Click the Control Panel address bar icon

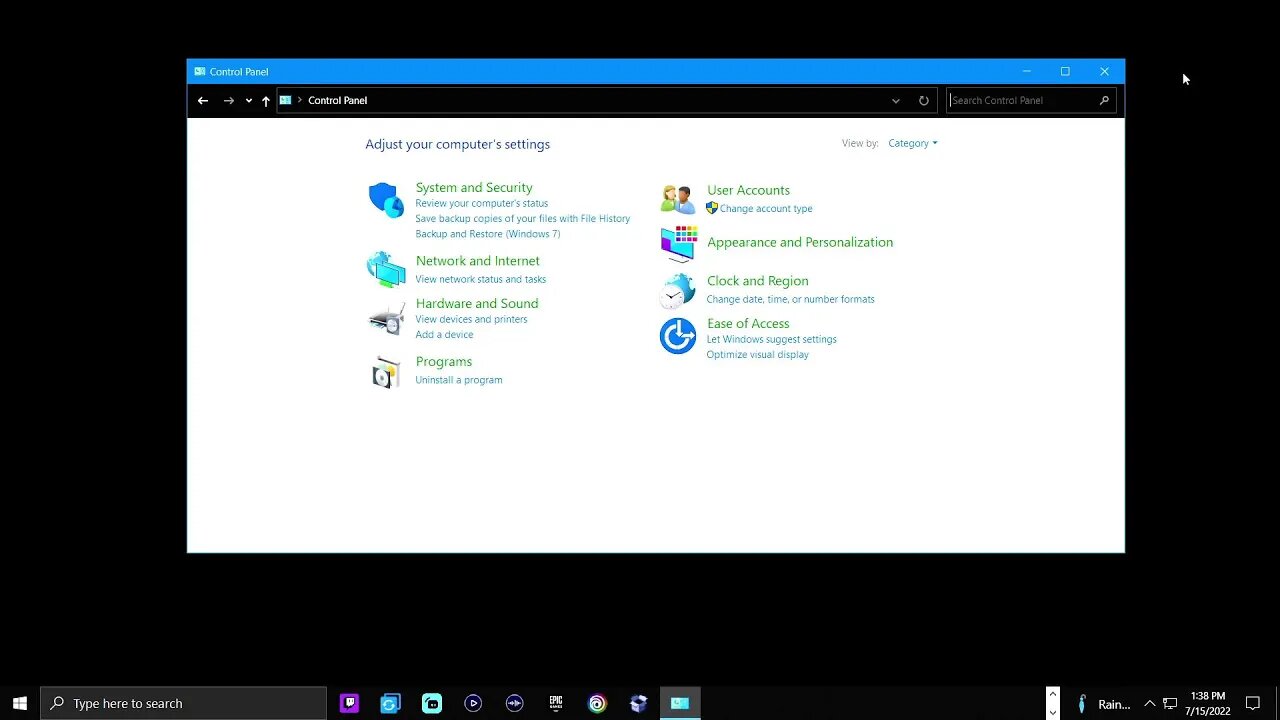pyautogui.click(x=286, y=100)
